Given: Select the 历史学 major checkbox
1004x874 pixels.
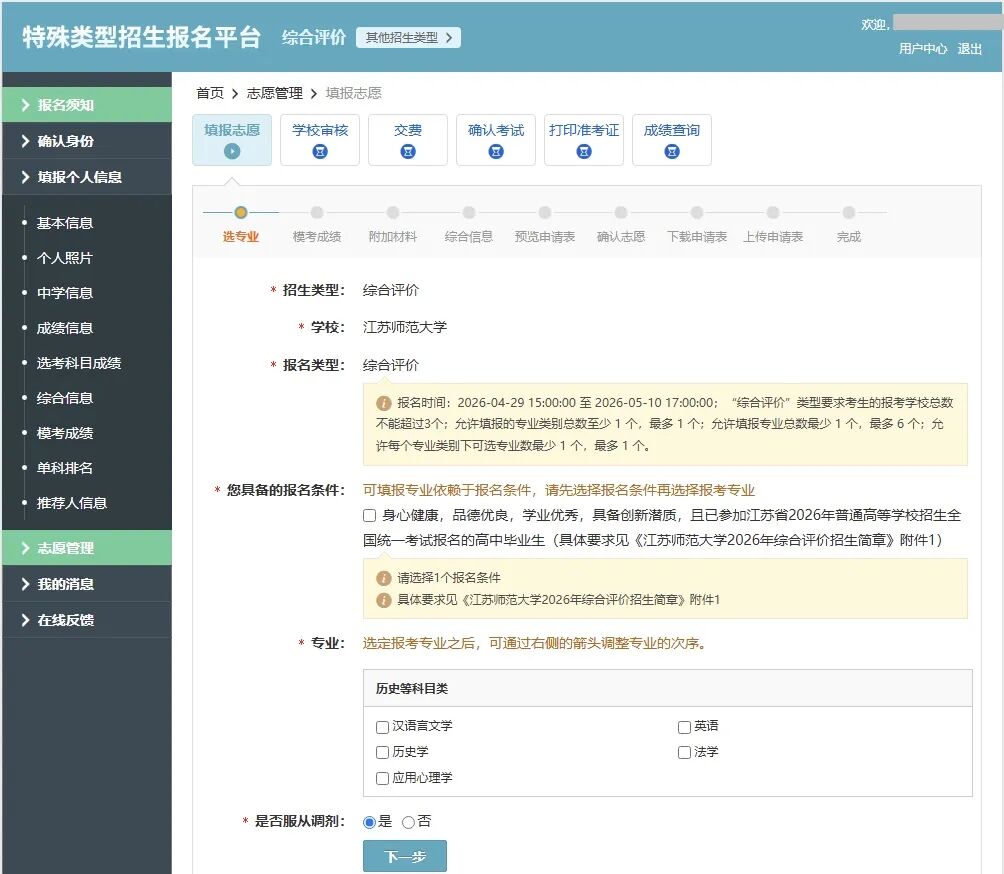Looking at the screenshot, I should [382, 752].
